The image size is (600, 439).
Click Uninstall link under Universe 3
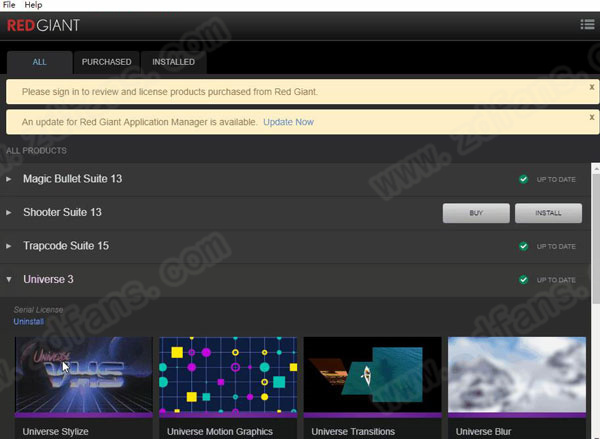(29, 321)
